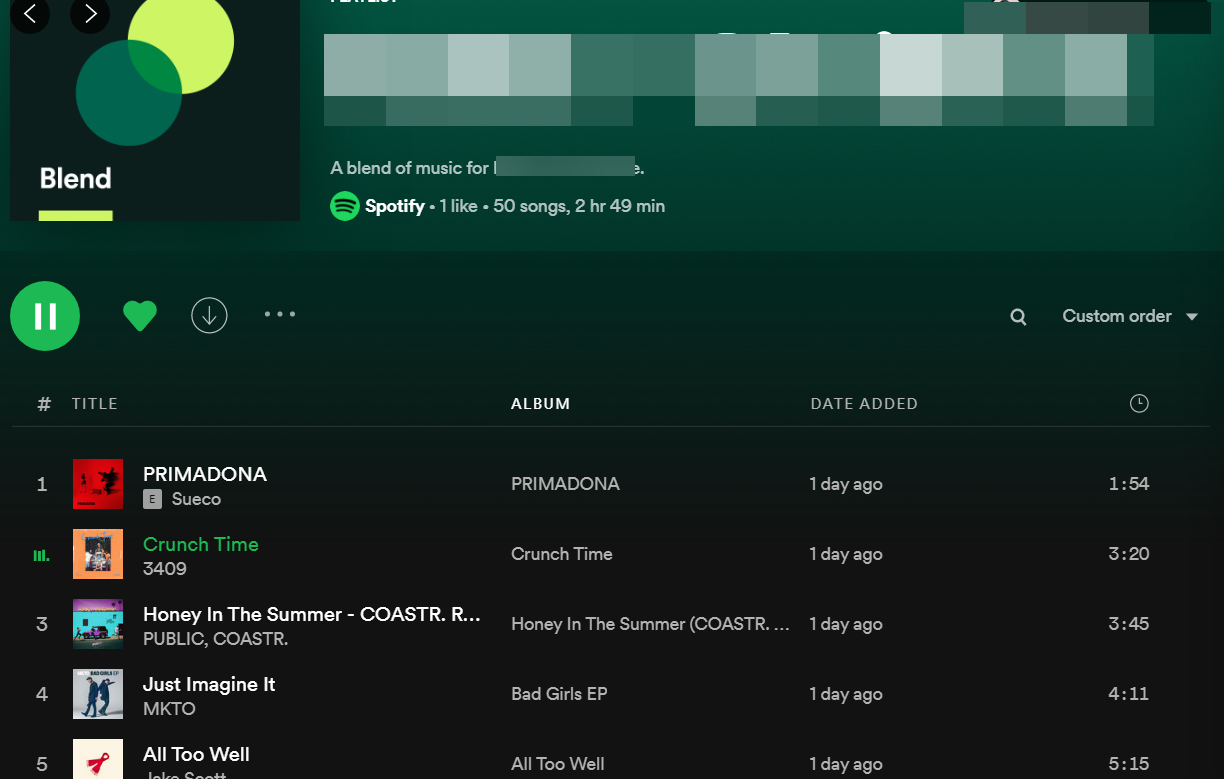Open artist MKTO
This screenshot has height=779, width=1224.
(x=169, y=709)
